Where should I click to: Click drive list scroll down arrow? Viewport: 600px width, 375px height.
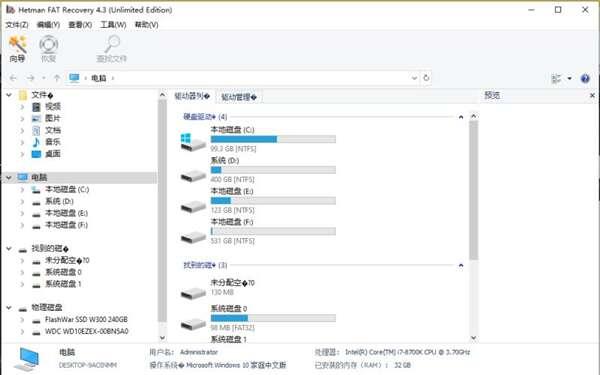point(474,338)
